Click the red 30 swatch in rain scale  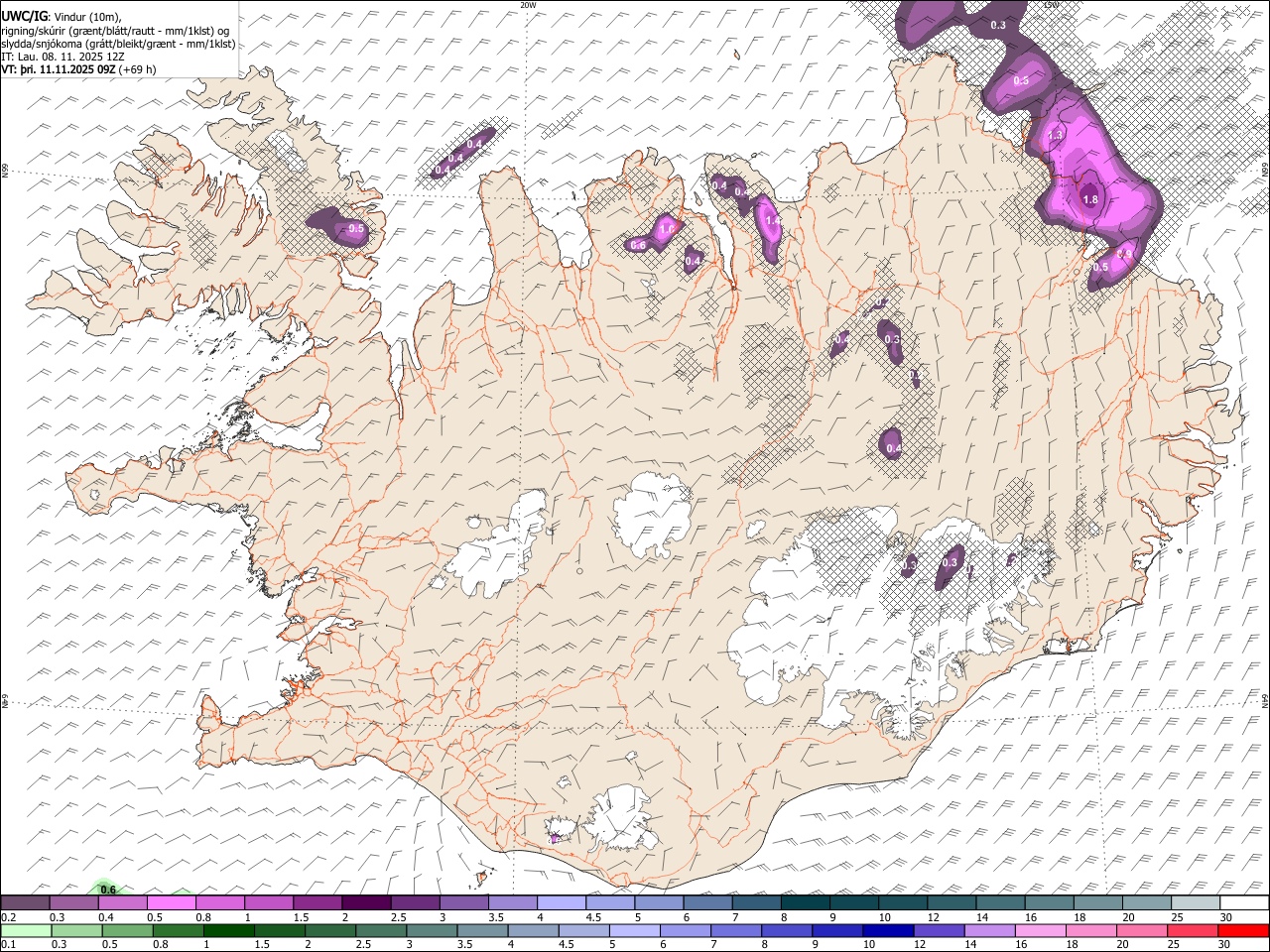tap(1244, 930)
